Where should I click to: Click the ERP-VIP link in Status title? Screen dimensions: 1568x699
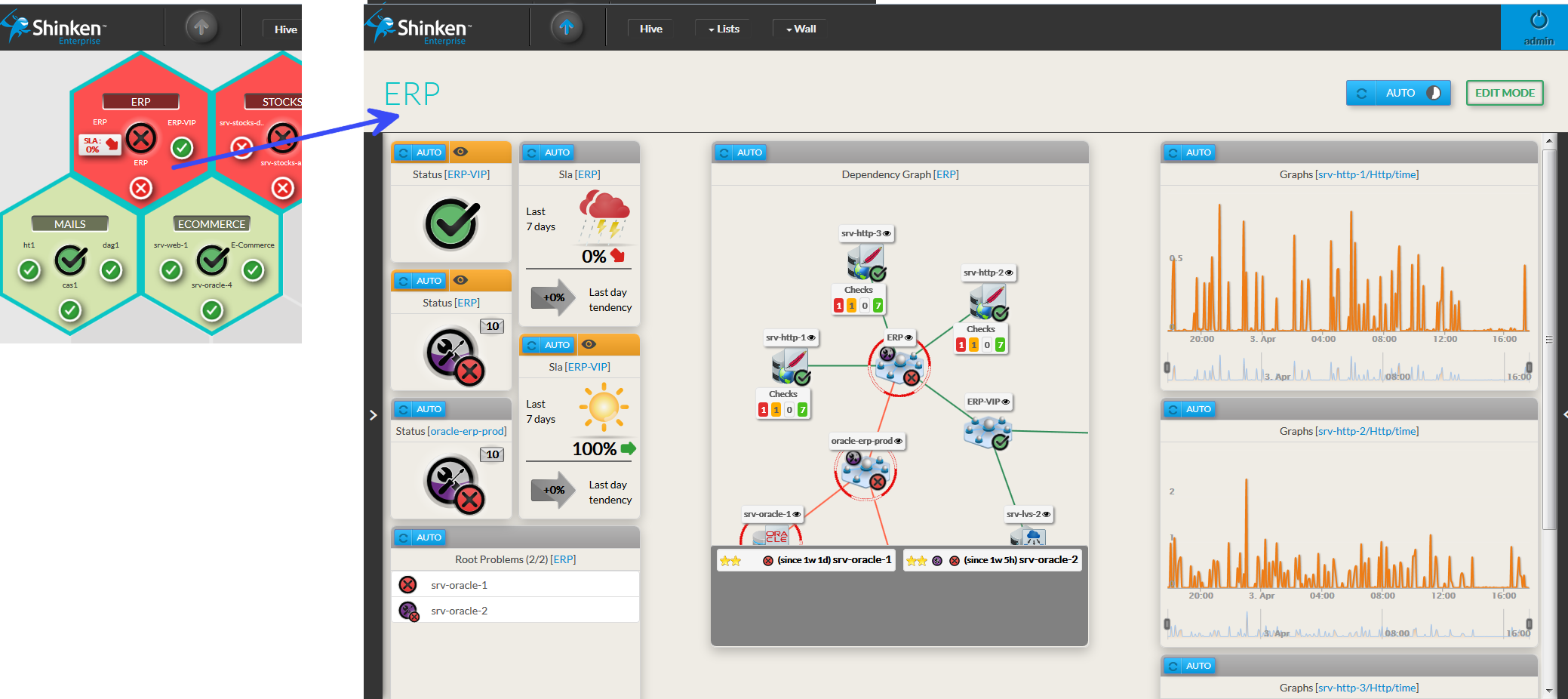467,174
